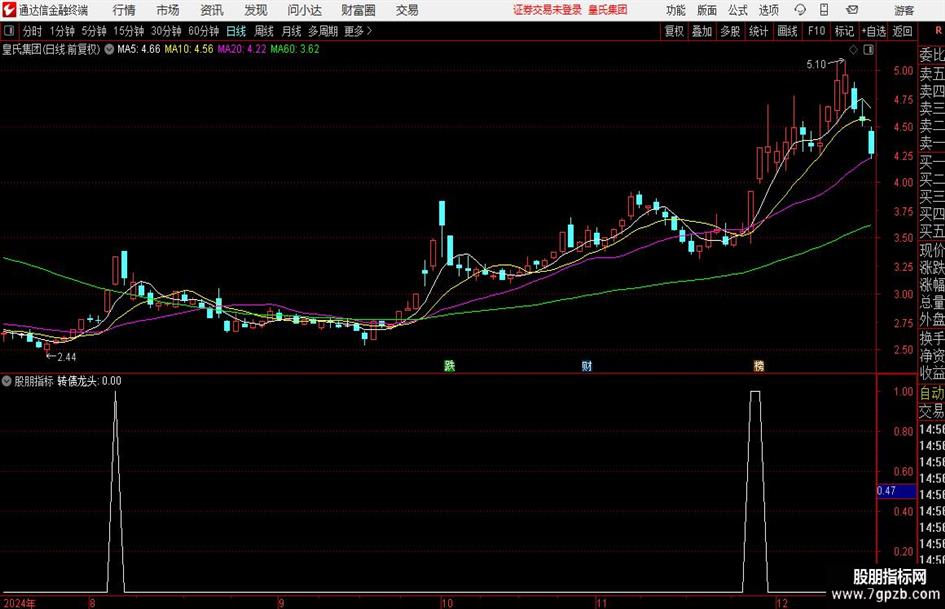
Task: Activate the 画线 drawing tool
Action: point(787,31)
